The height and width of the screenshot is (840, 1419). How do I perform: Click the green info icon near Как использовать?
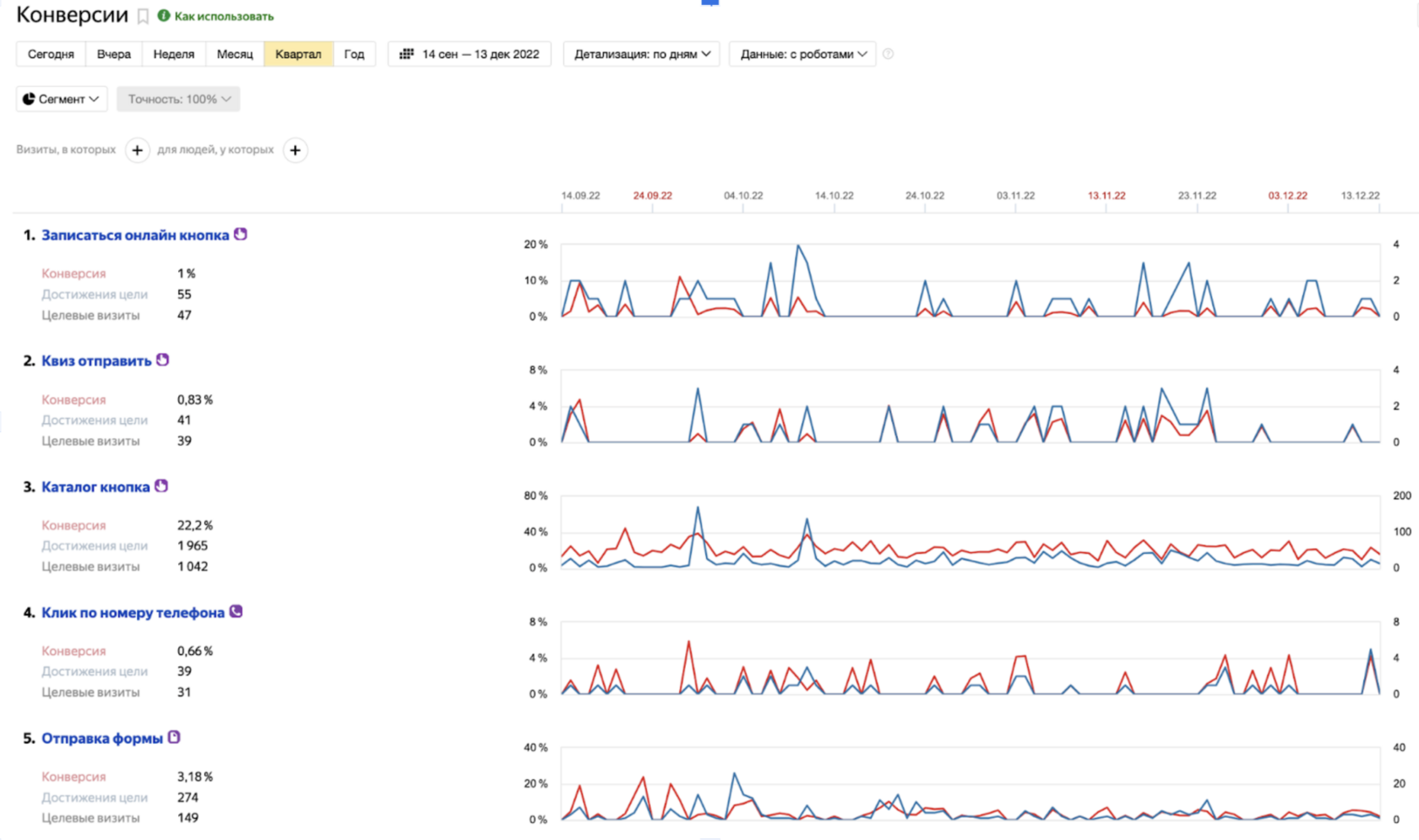point(164,16)
